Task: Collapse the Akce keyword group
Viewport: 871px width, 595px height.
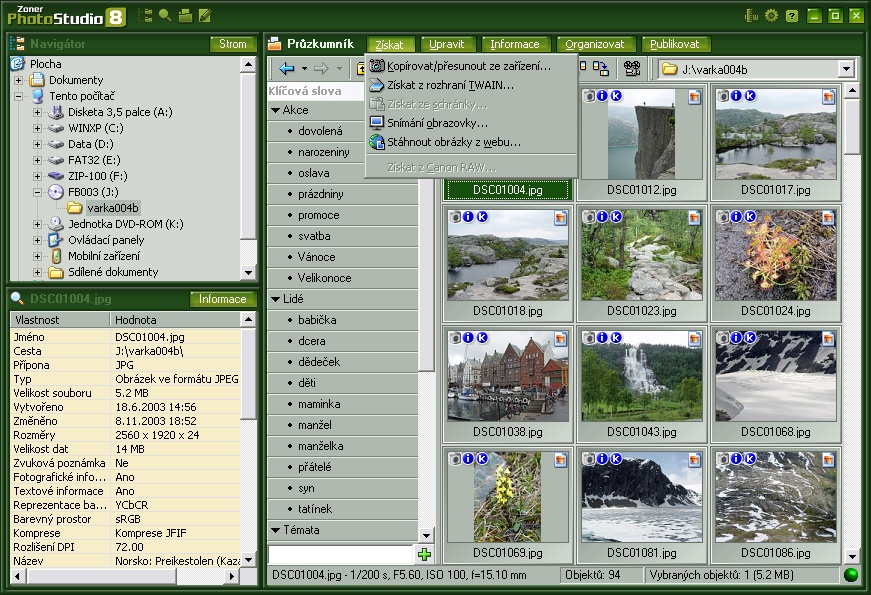Action: pyautogui.click(x=276, y=110)
